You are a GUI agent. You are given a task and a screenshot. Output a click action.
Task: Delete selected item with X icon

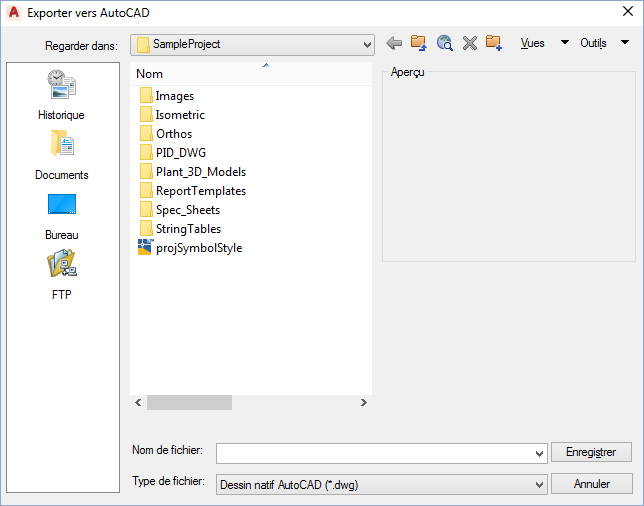coord(469,43)
